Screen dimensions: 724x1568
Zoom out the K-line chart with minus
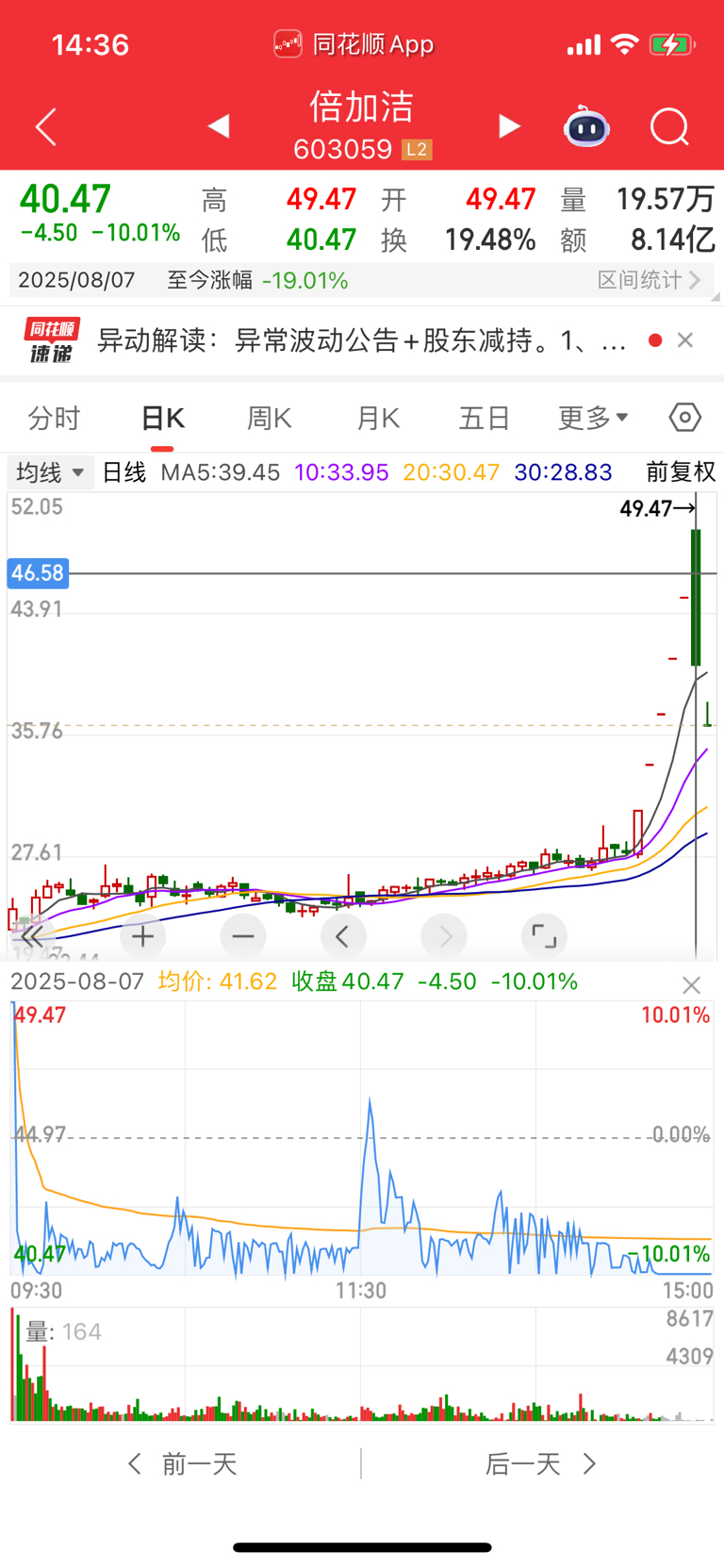(243, 936)
